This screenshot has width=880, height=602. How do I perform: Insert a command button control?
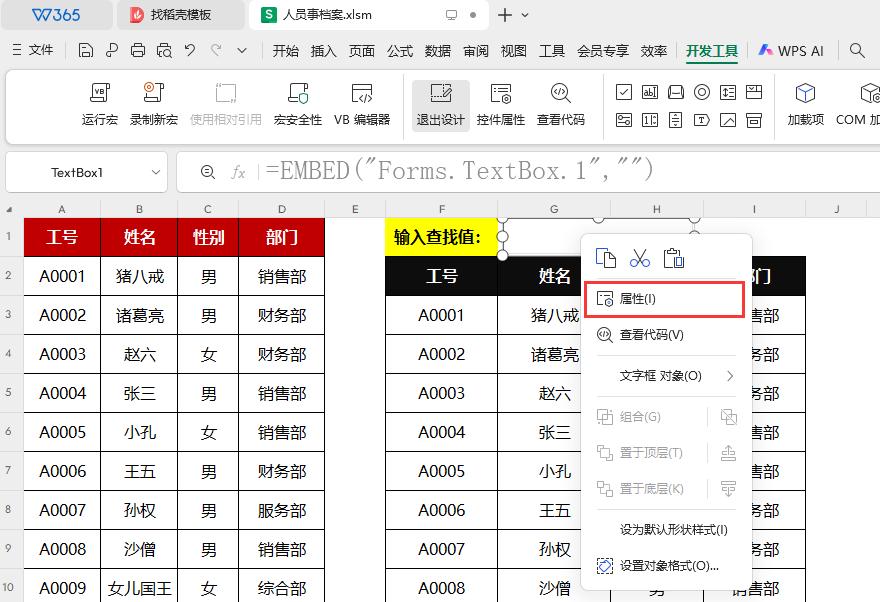click(676, 92)
